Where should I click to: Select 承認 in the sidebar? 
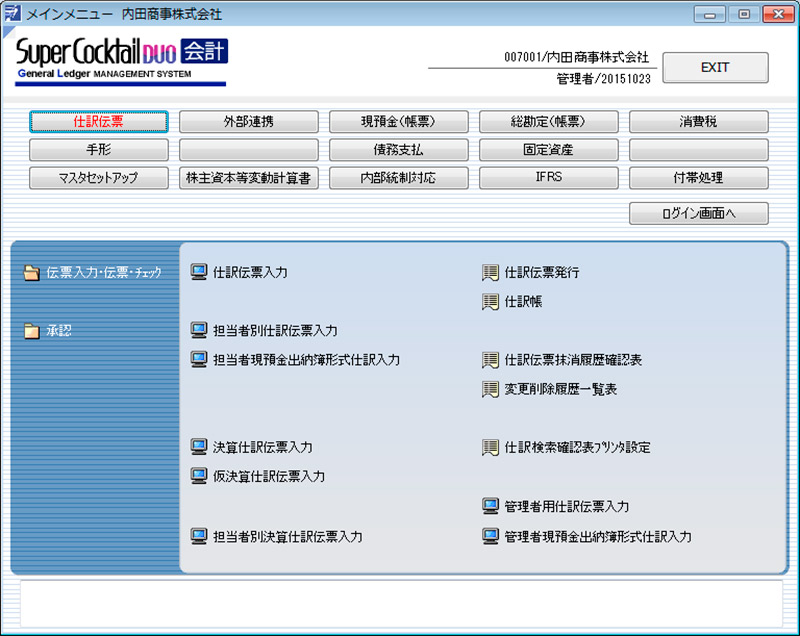(59, 331)
